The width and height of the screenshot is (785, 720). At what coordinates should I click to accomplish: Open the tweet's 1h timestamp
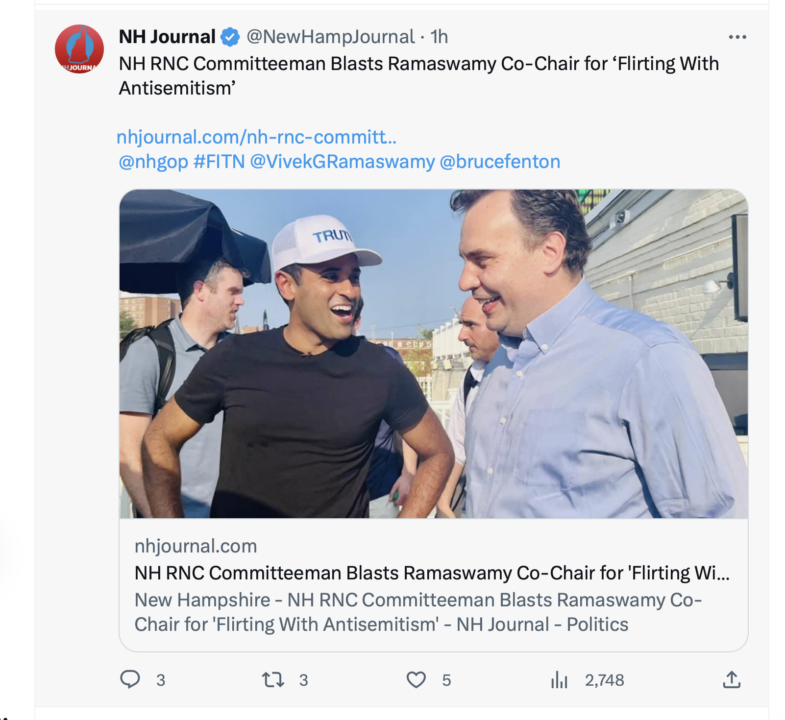coord(439,37)
